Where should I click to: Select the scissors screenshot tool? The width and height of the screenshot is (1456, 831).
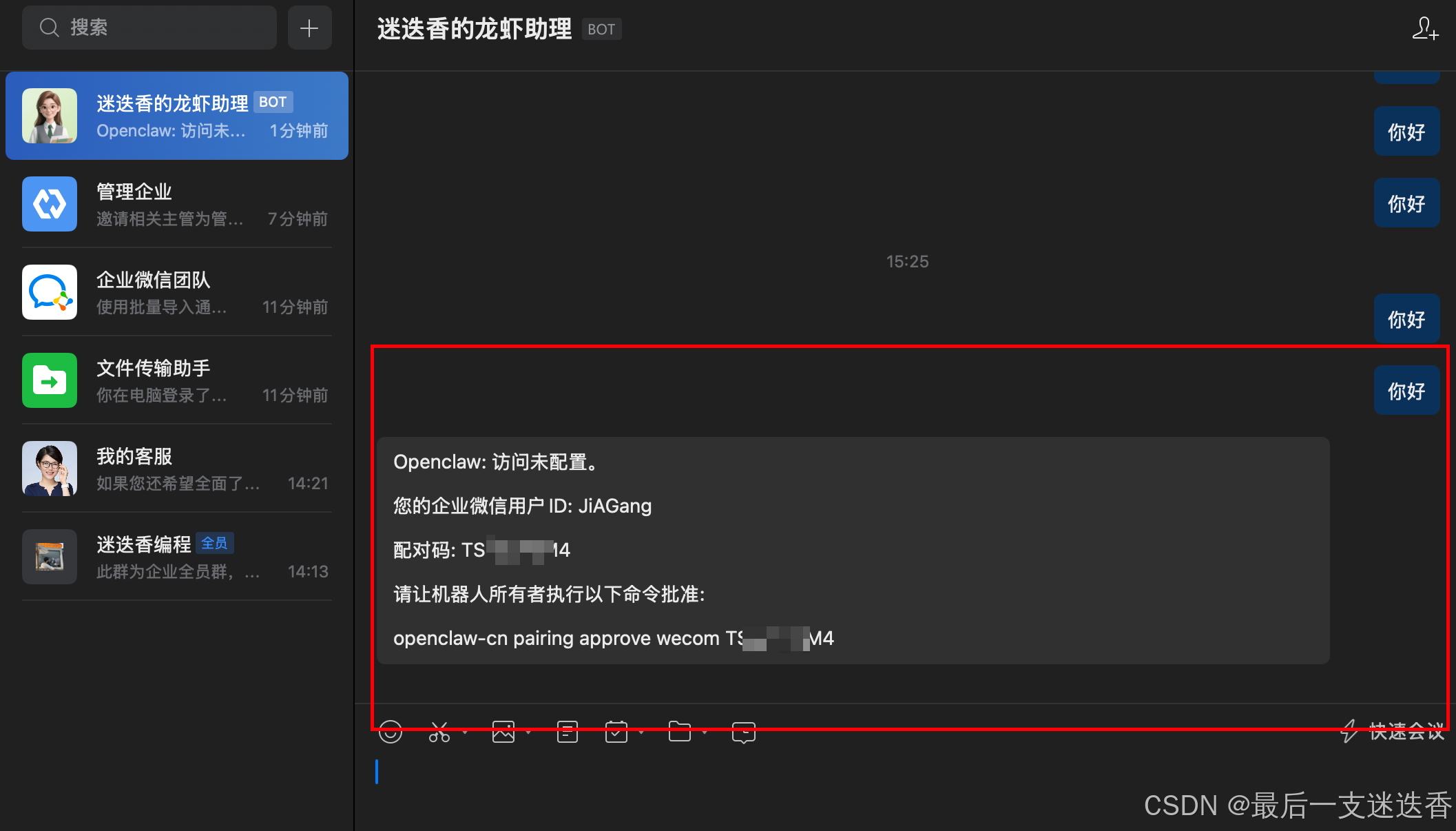439,732
